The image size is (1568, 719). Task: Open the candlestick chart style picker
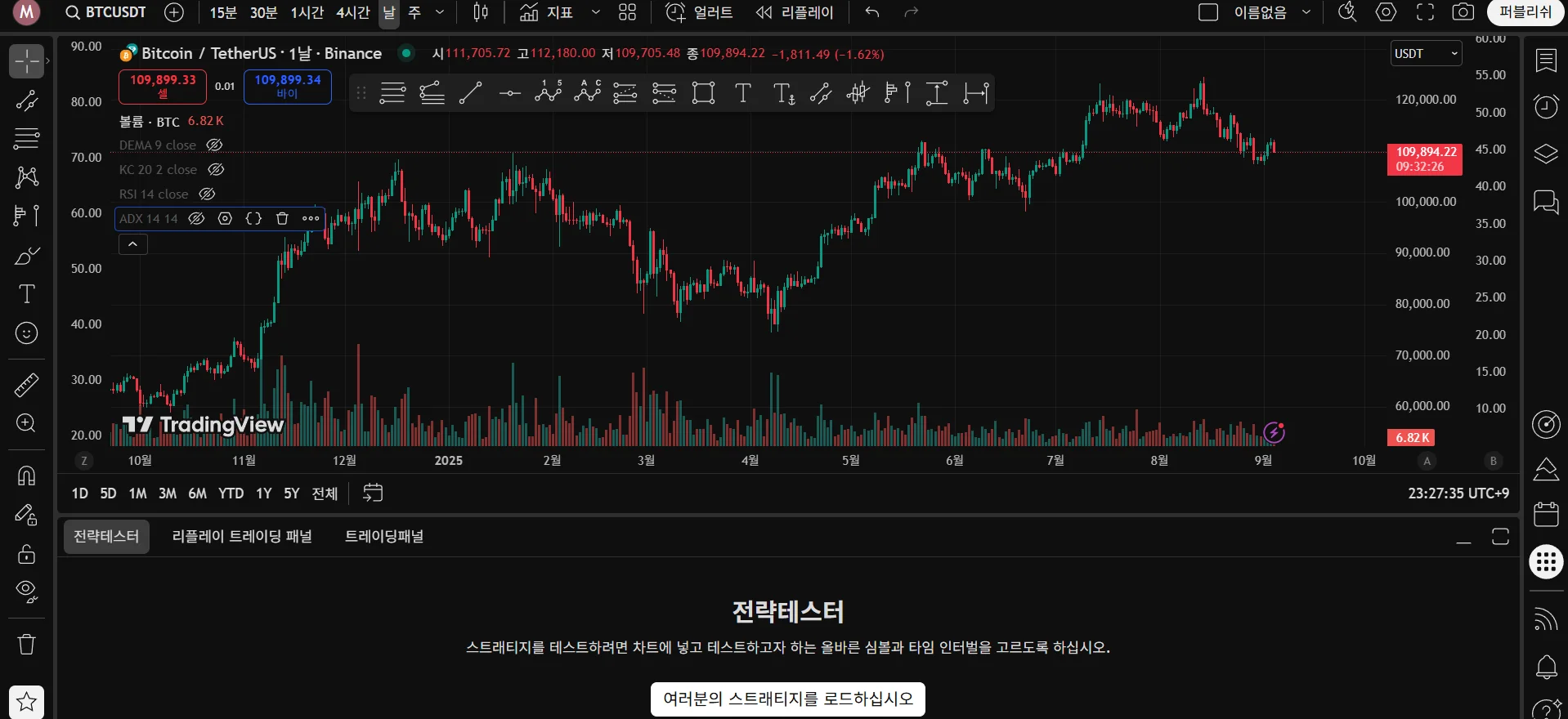coord(481,12)
